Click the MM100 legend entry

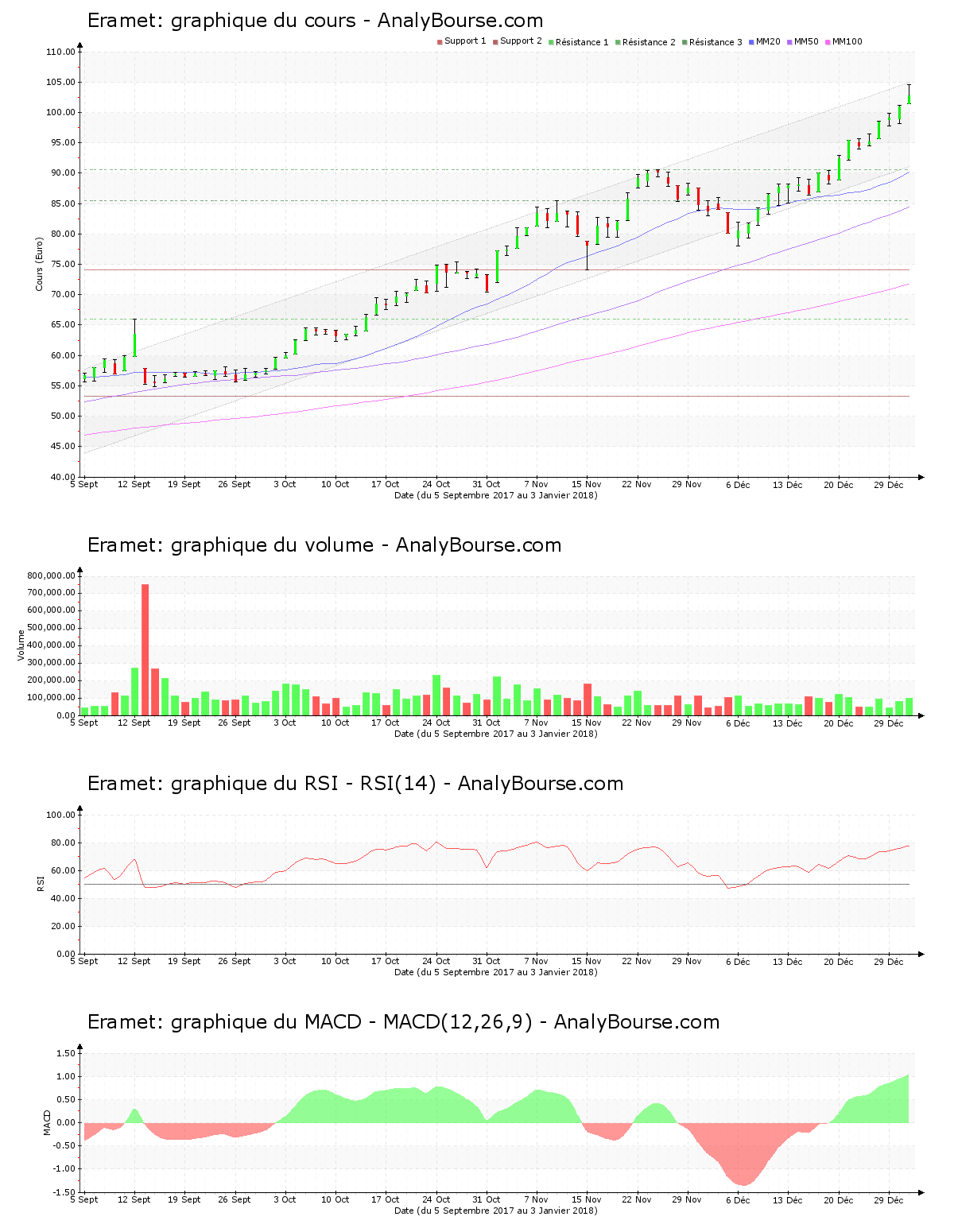point(843,41)
